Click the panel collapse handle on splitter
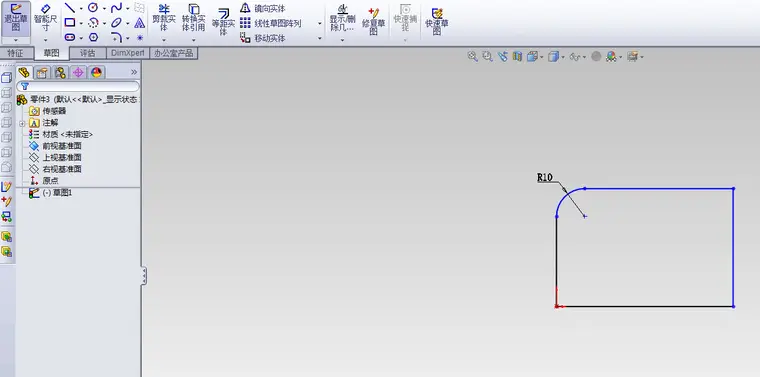The image size is (760, 377). click(x=144, y=276)
